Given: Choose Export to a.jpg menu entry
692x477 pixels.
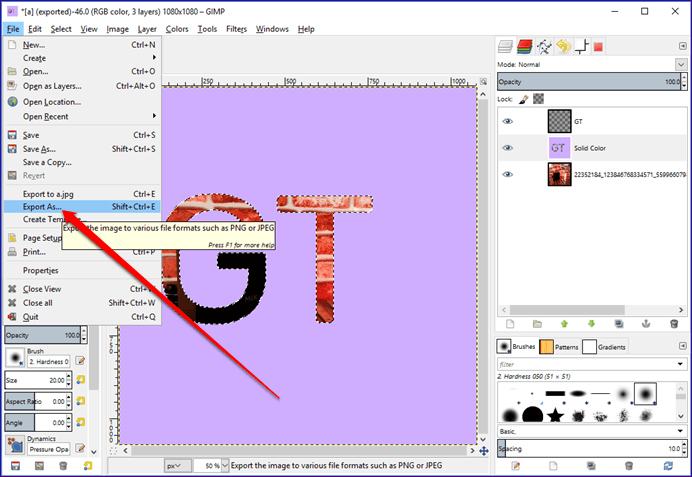Looking at the screenshot, I should point(82,194).
